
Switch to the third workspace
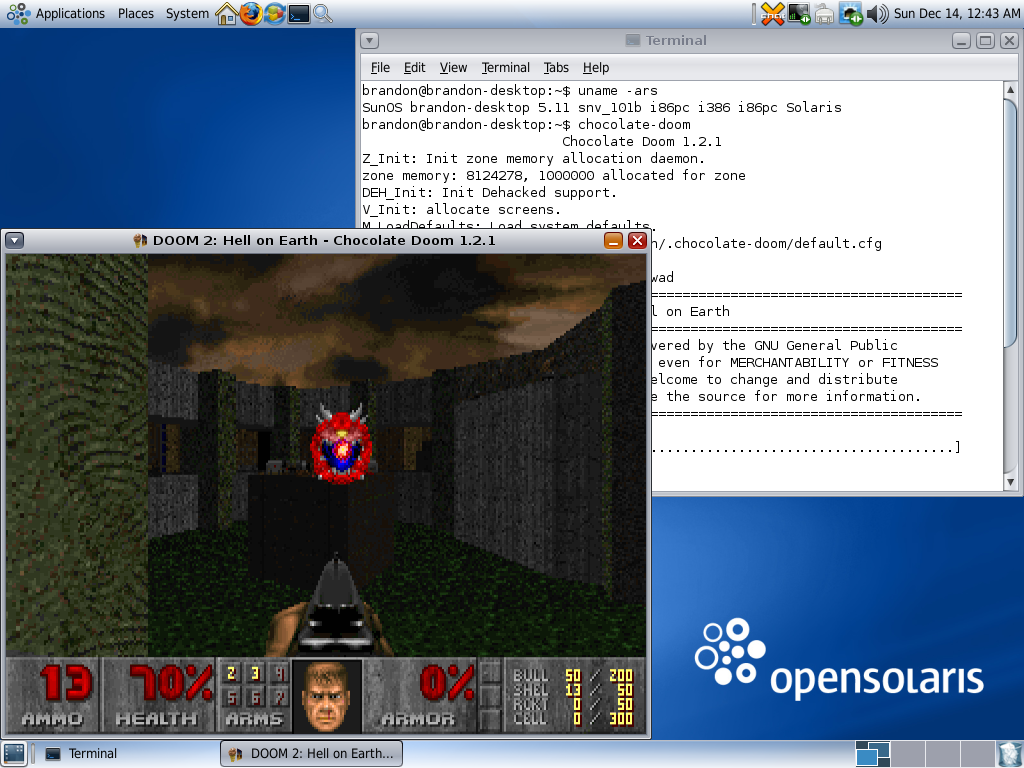pyautogui.click(x=941, y=754)
